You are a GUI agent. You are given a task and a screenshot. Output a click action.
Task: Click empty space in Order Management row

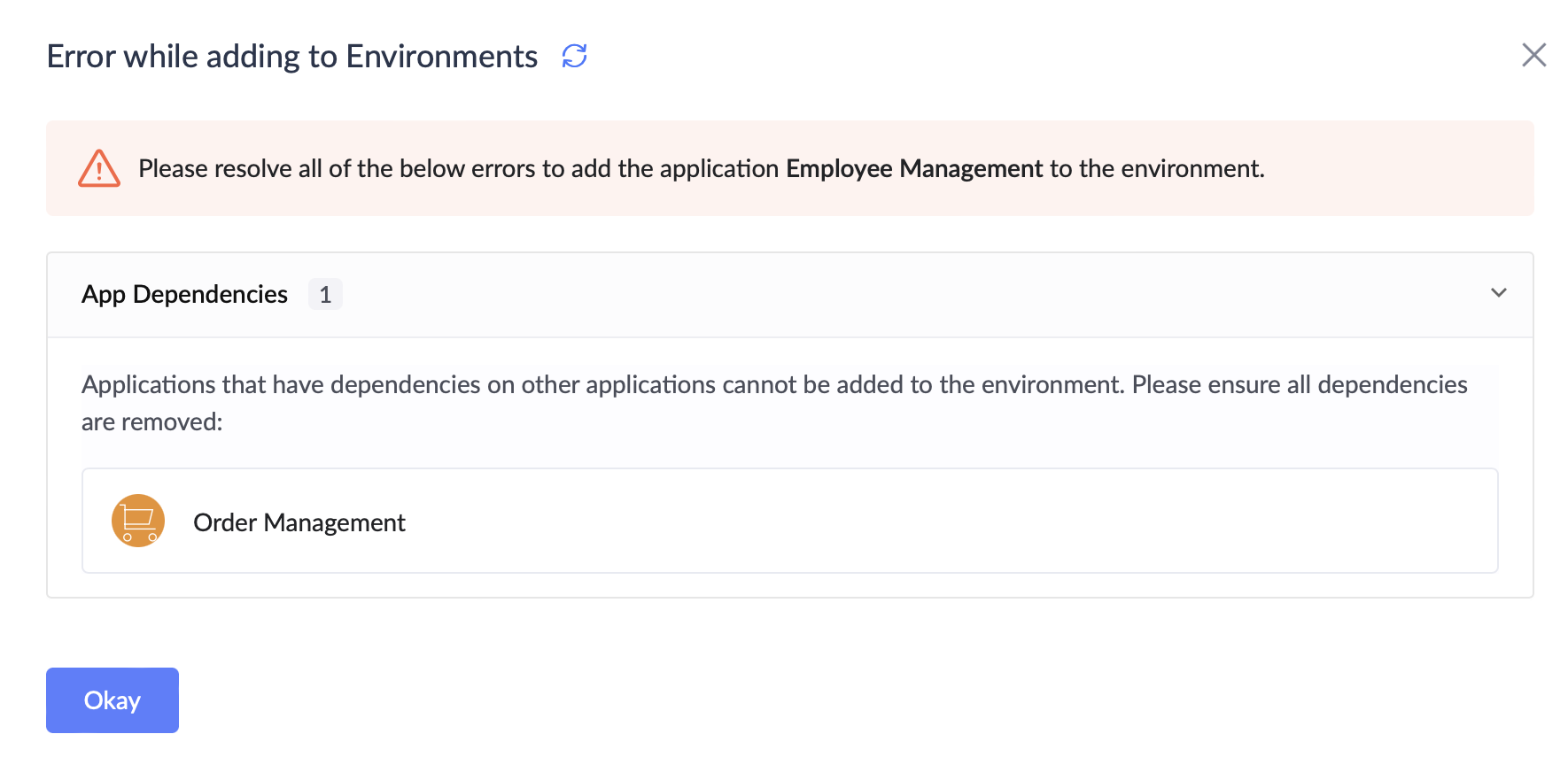(x=974, y=521)
